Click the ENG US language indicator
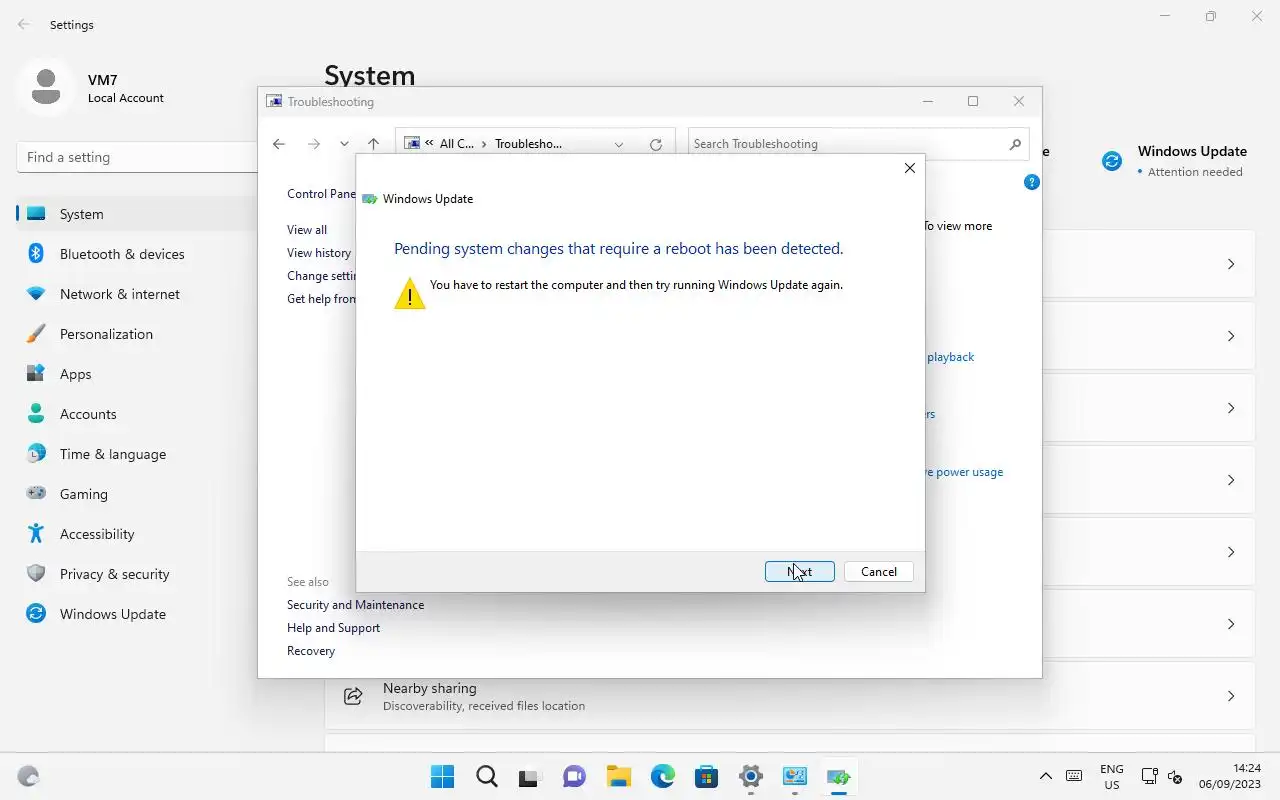 1111,777
